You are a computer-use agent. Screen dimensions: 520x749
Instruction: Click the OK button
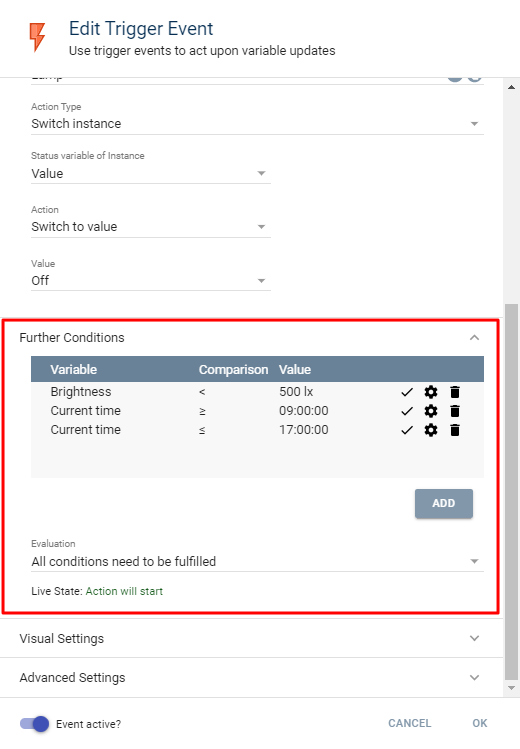[x=480, y=723]
